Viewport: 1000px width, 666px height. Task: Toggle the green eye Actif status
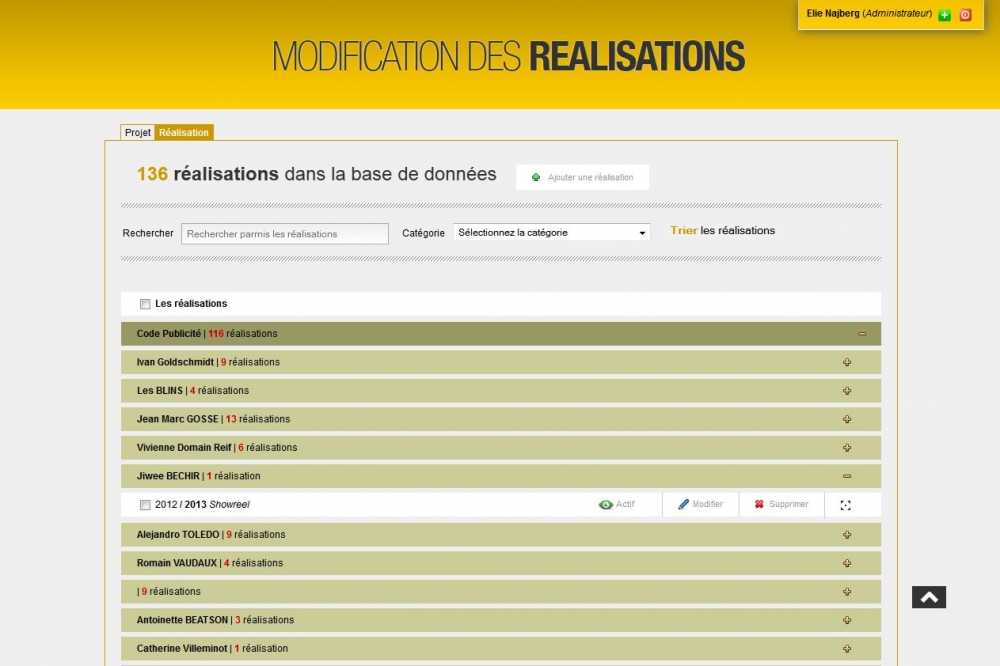(x=605, y=505)
